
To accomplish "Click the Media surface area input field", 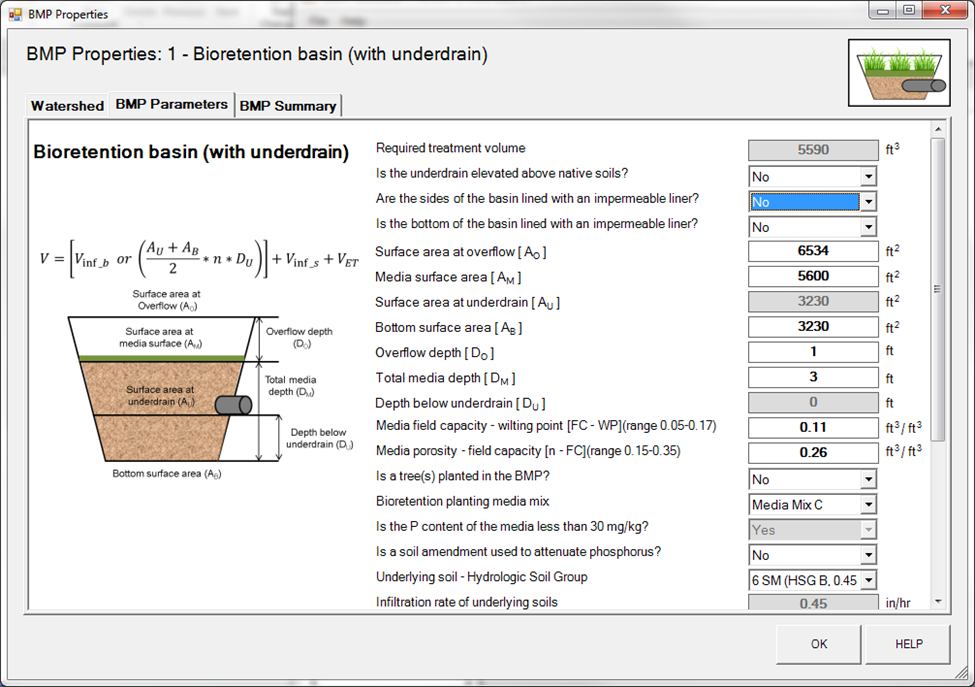I will pyautogui.click(x=813, y=276).
